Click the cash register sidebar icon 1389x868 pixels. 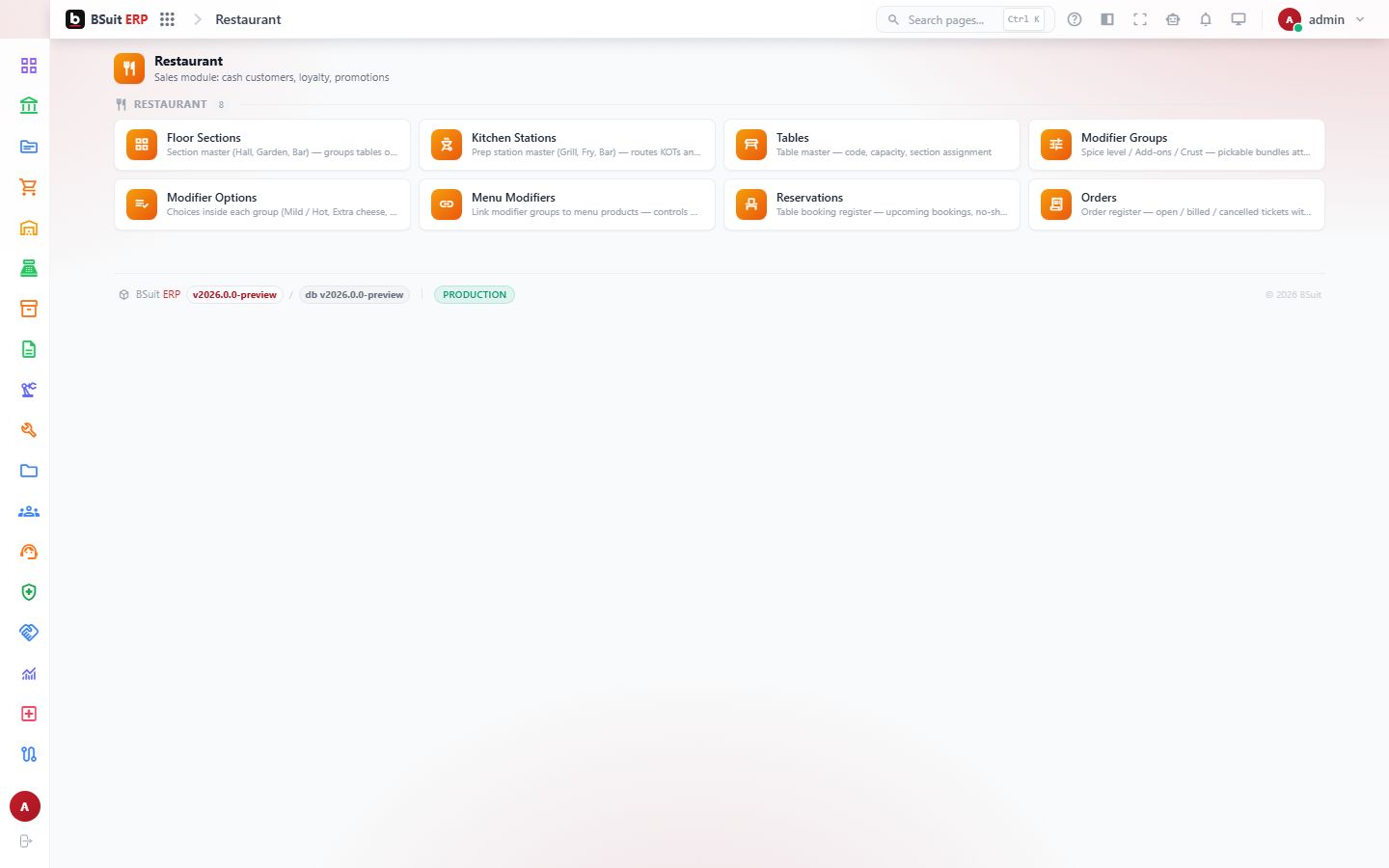pos(29,268)
